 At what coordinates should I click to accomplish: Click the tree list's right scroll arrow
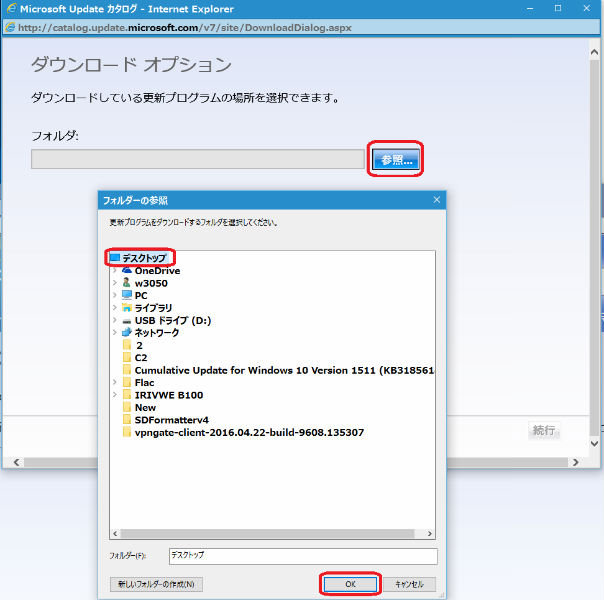click(x=430, y=533)
